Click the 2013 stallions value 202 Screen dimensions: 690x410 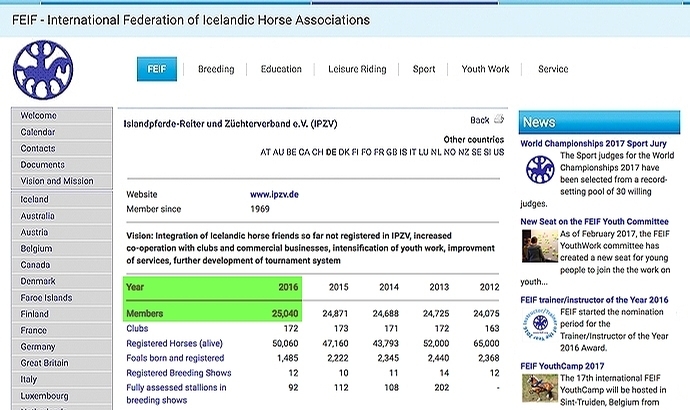[x=442, y=388]
